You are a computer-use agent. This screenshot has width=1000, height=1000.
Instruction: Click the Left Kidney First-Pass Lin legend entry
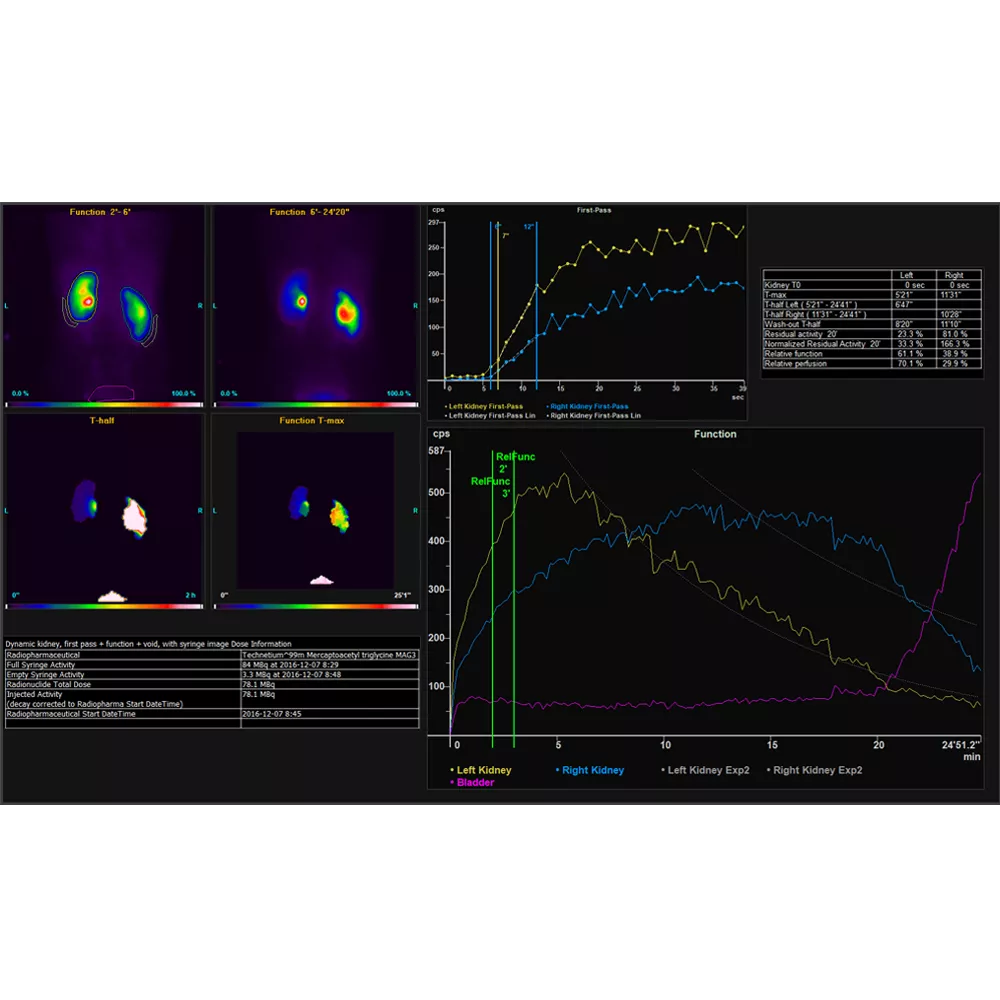pyautogui.click(x=490, y=416)
